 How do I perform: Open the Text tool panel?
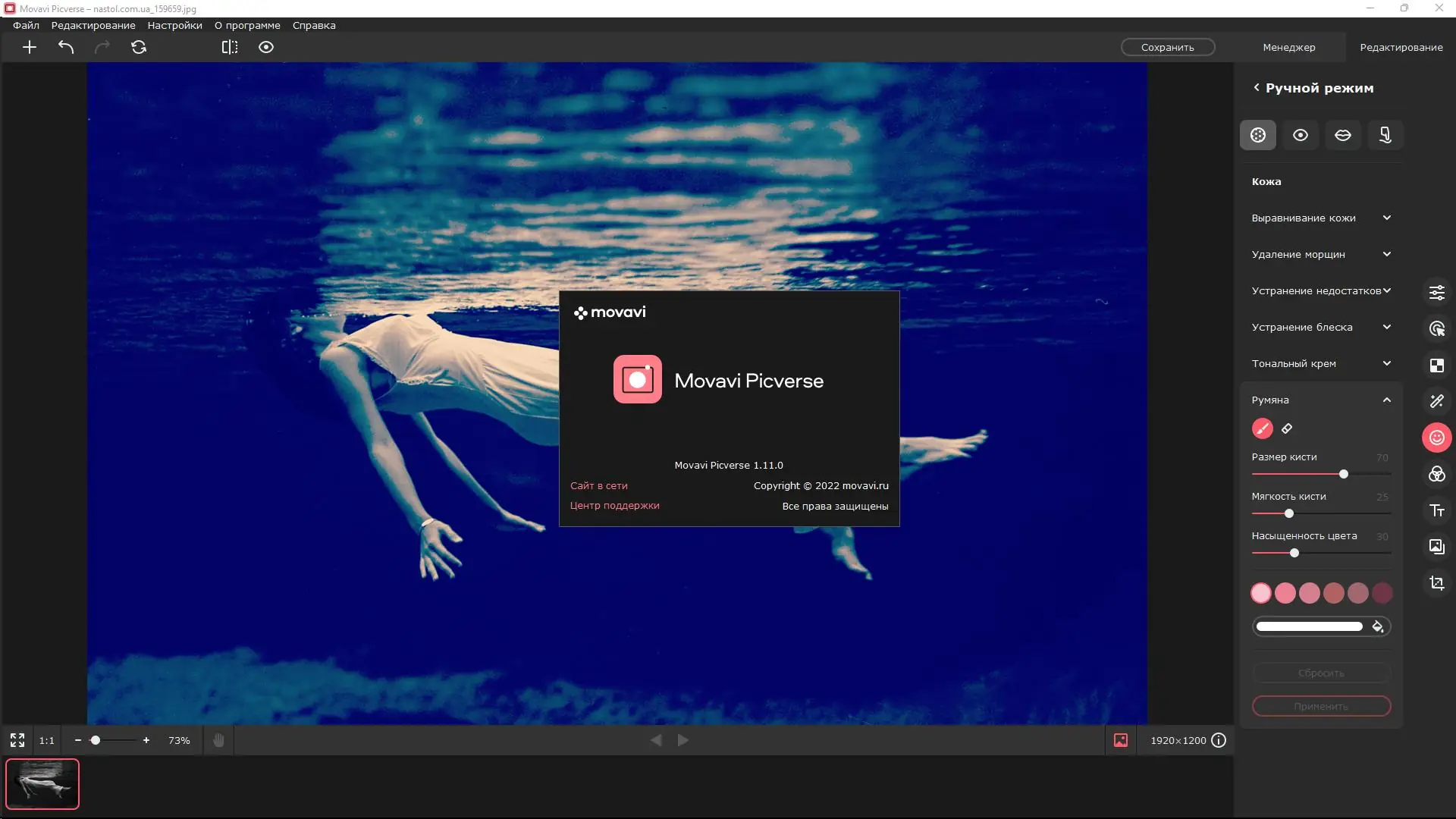point(1437,510)
